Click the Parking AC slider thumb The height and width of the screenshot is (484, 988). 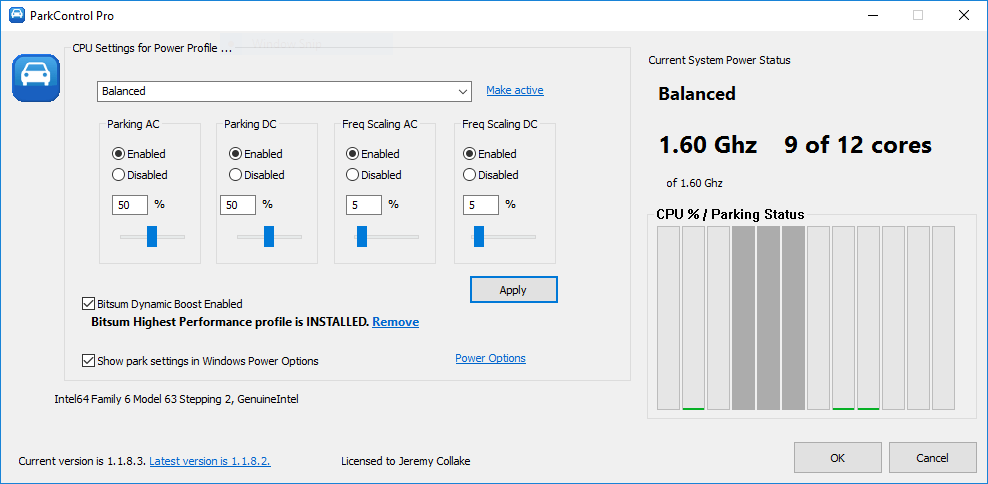[152, 236]
